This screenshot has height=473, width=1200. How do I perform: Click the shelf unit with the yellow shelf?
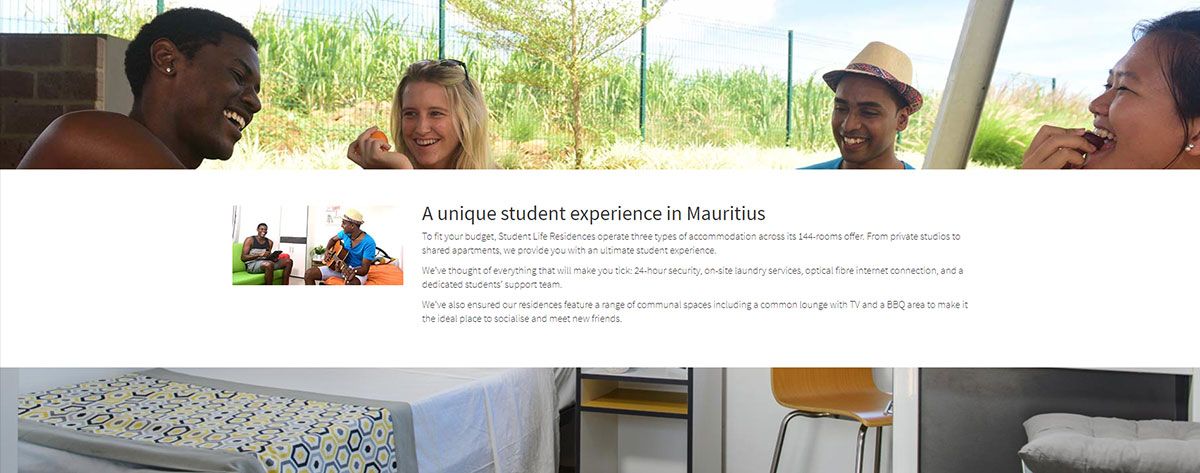(635, 420)
